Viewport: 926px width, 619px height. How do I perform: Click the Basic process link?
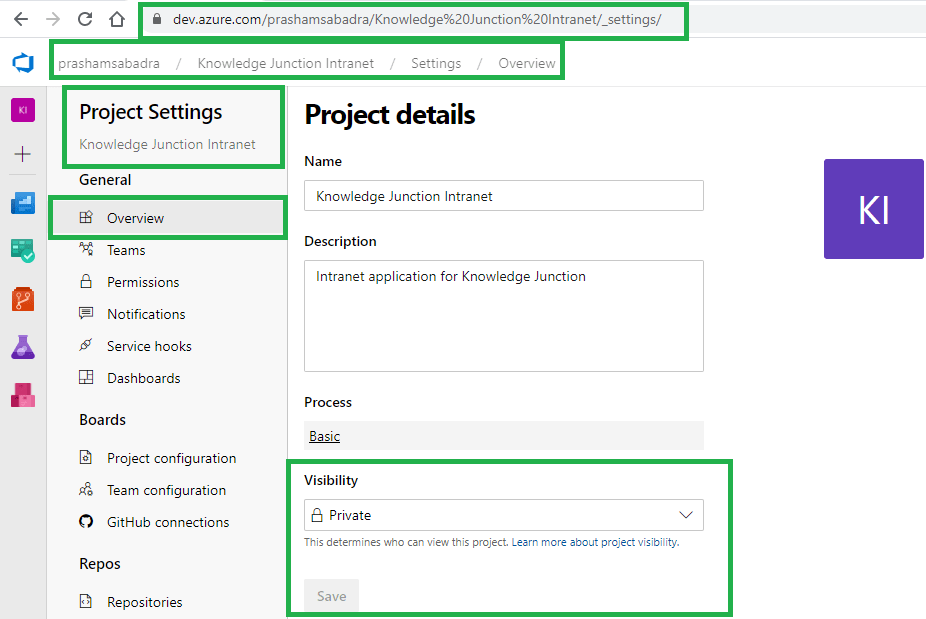pos(324,436)
